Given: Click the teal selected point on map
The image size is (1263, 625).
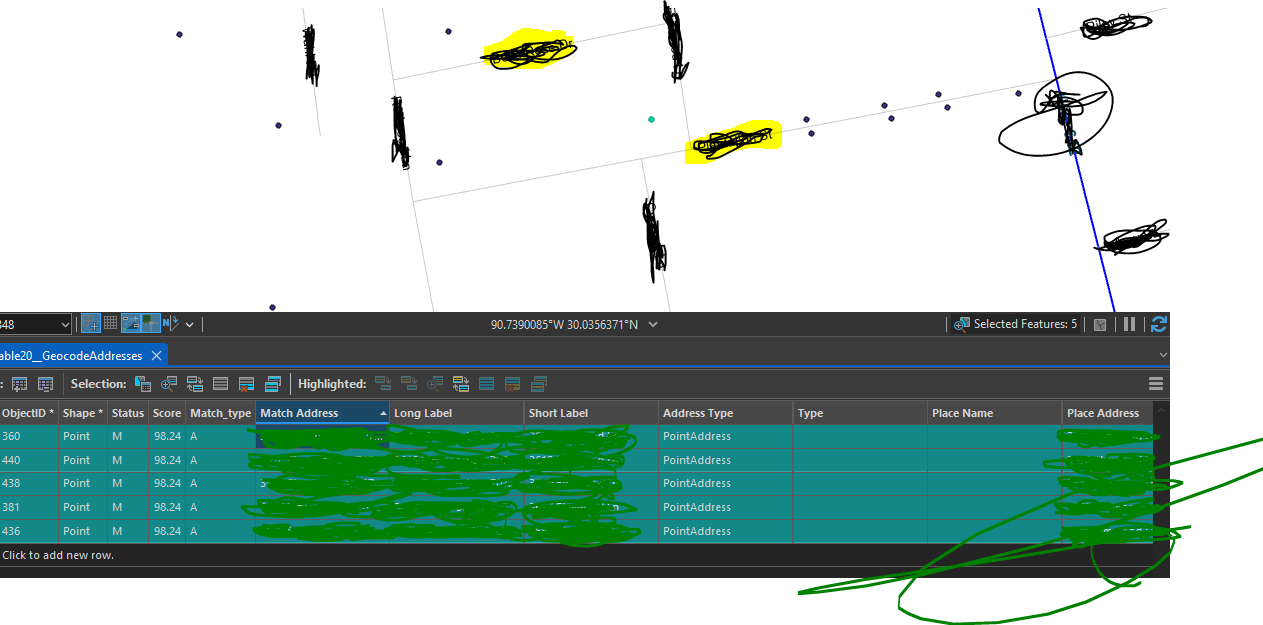Looking at the screenshot, I should click(651, 119).
